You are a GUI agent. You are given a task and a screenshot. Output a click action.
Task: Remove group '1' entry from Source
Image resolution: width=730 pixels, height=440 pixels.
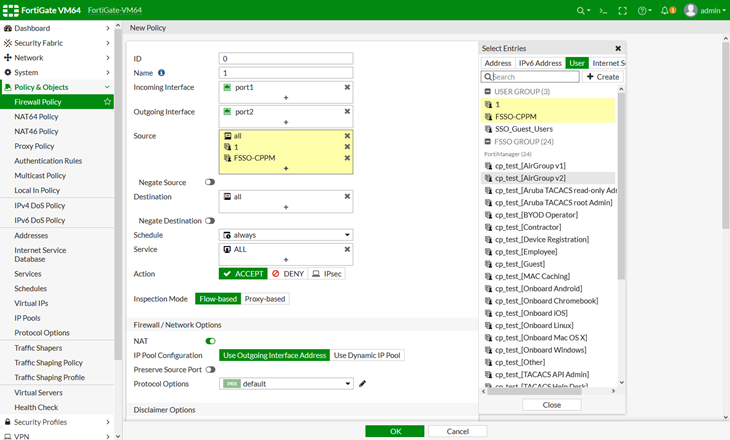[x=347, y=147]
